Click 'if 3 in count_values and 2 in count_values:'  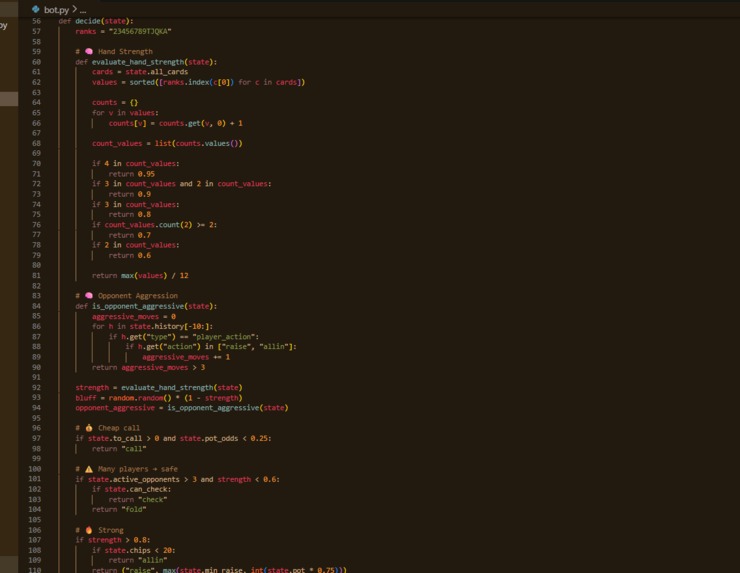(182, 184)
